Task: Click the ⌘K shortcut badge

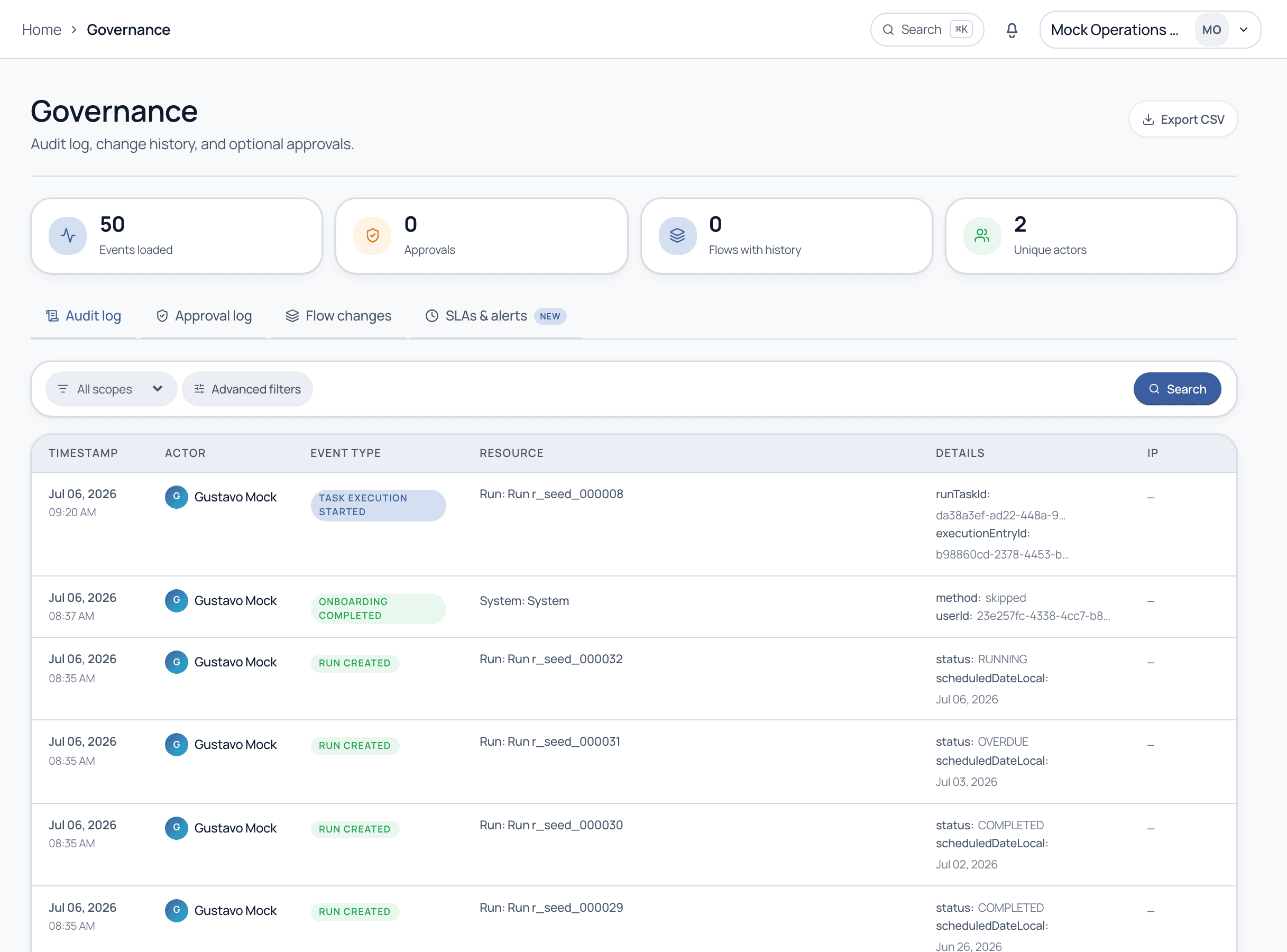Action: (x=961, y=30)
